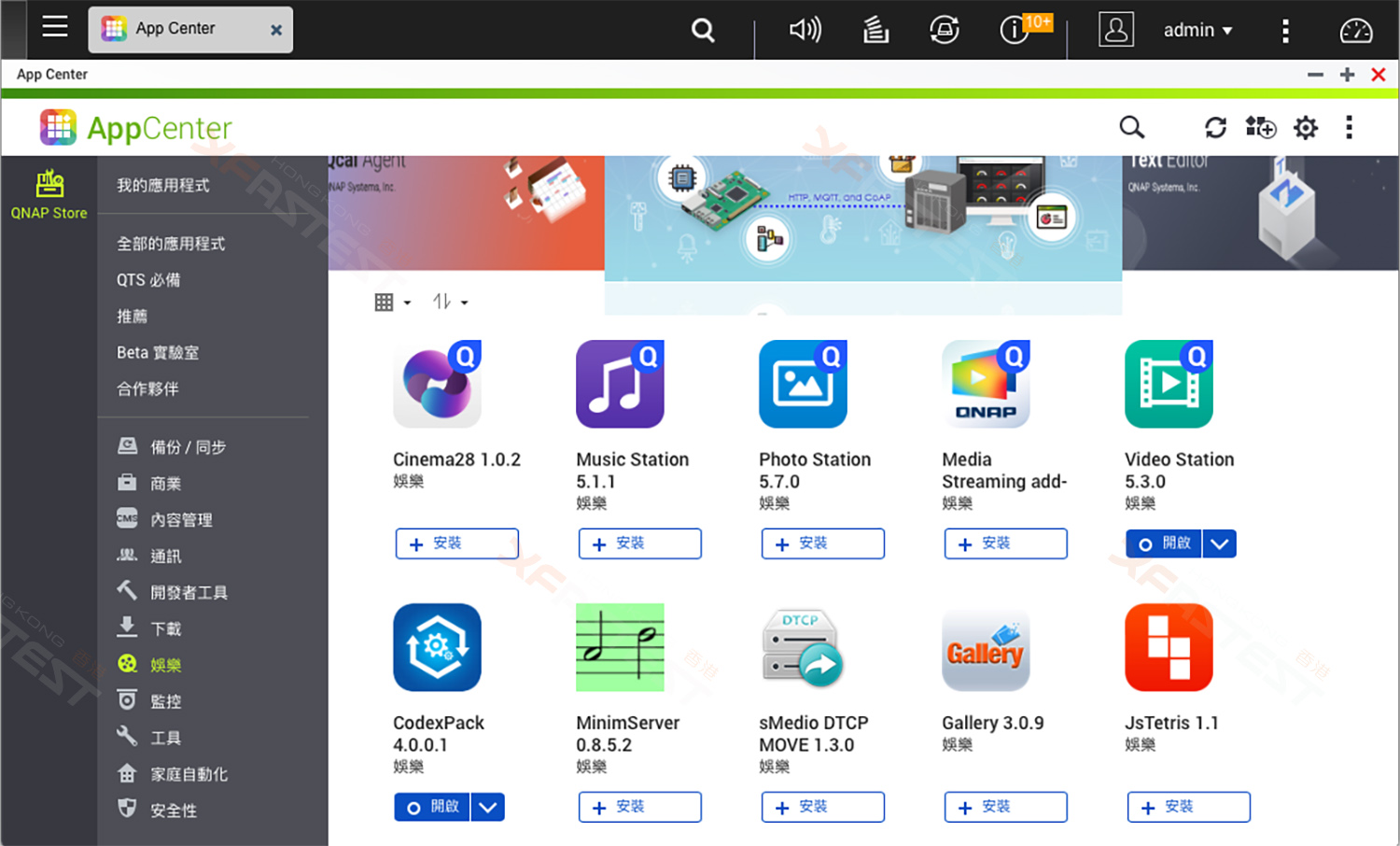Select QNAP Store in sidebar
The width and height of the screenshot is (1400, 846).
pos(49,195)
